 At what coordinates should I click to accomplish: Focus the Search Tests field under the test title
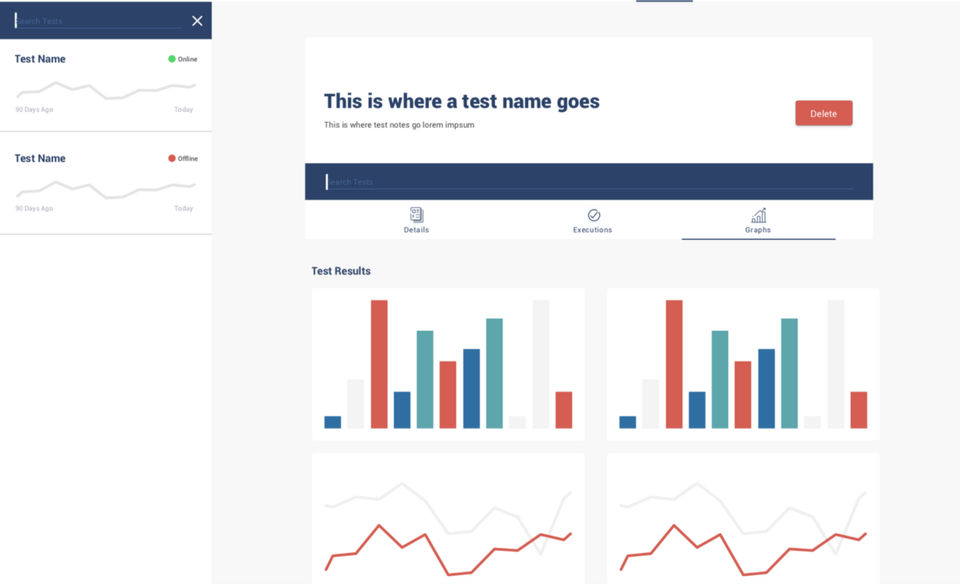pyautogui.click(x=590, y=182)
